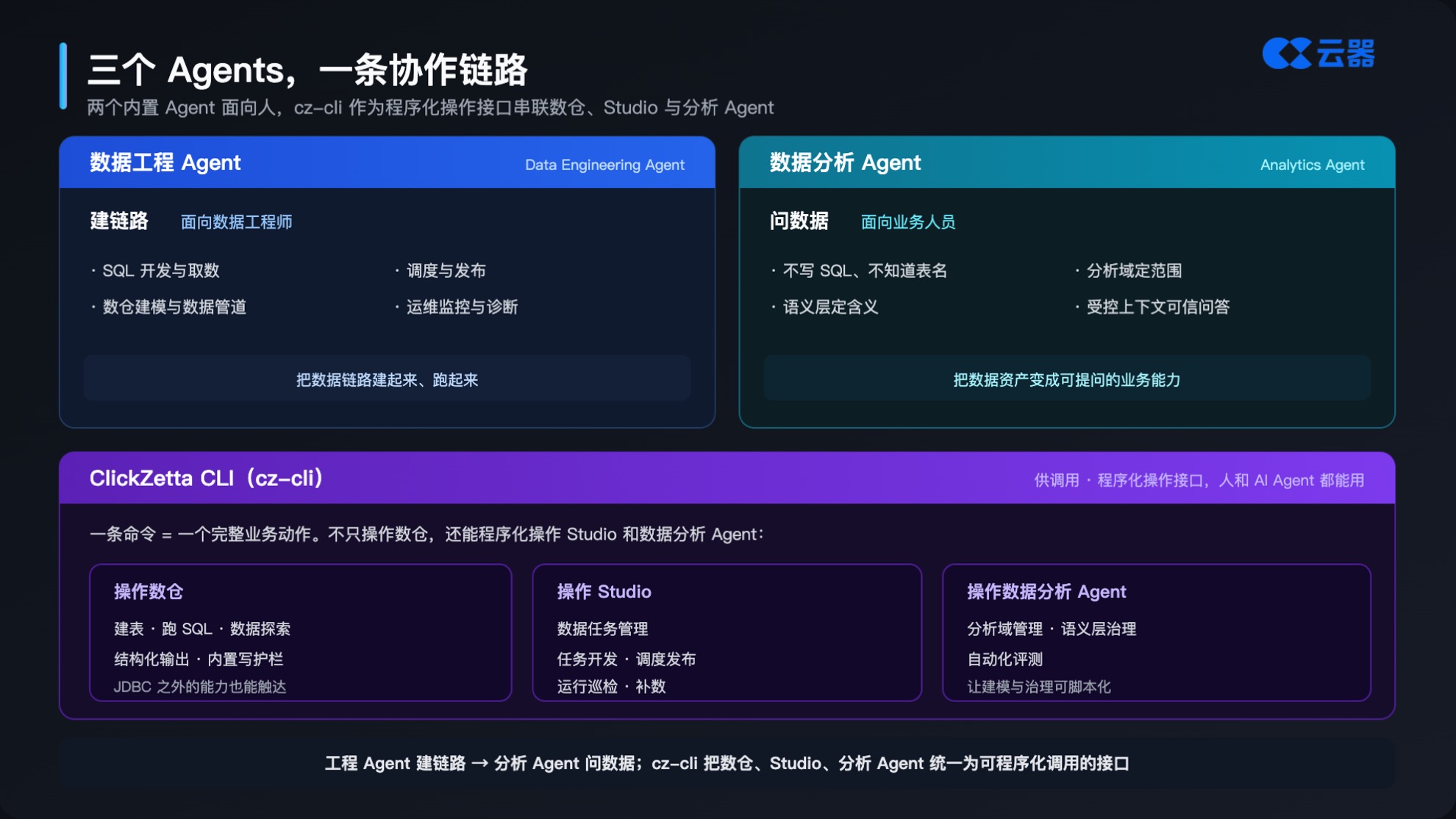Click the '受控上下文可信问答' bullet
Viewport: 1456px width, 819px height.
(x=1152, y=307)
